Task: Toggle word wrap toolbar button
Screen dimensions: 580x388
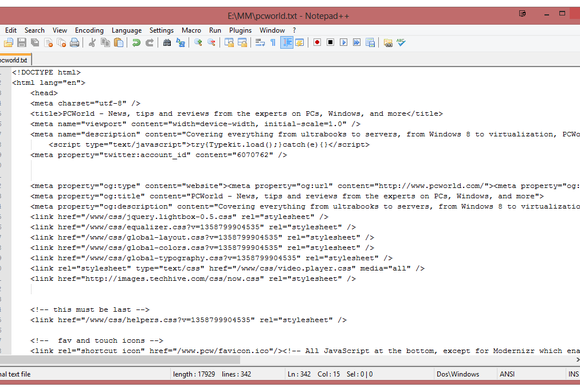Action: click(x=260, y=43)
